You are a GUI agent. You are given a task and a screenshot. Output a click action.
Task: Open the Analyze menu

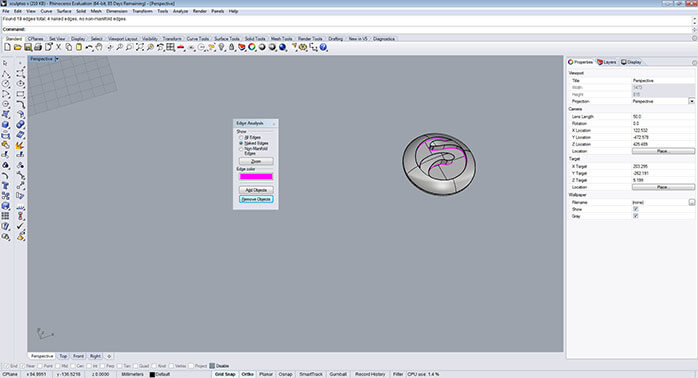tap(180, 11)
